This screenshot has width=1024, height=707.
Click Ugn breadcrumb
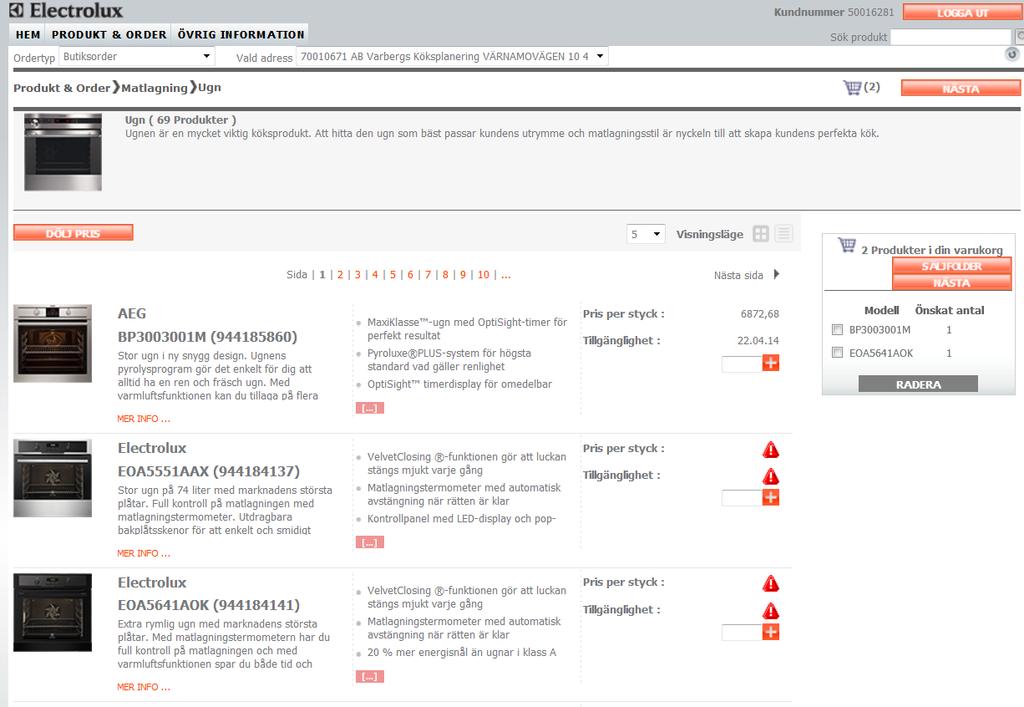tap(209, 87)
